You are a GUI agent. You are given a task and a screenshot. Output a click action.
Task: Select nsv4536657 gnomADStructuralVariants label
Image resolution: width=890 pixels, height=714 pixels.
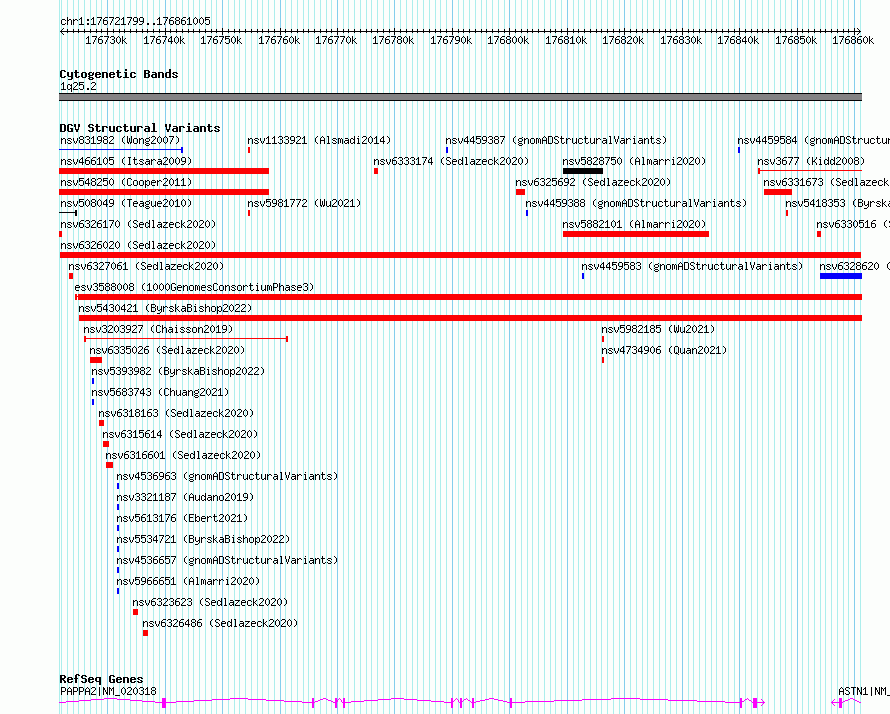(x=227, y=560)
